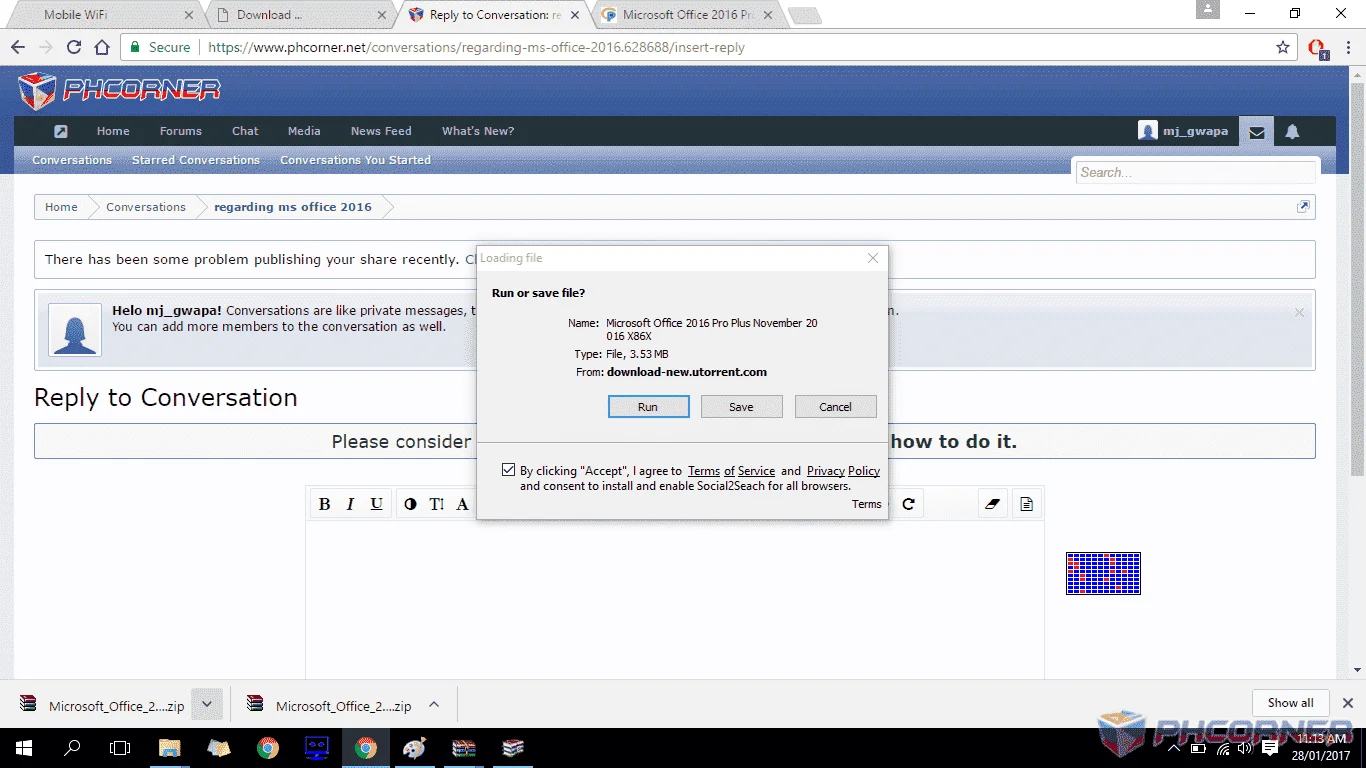This screenshot has width=1366, height=768.
Task: Click the browser Home icon
Action: point(101,47)
